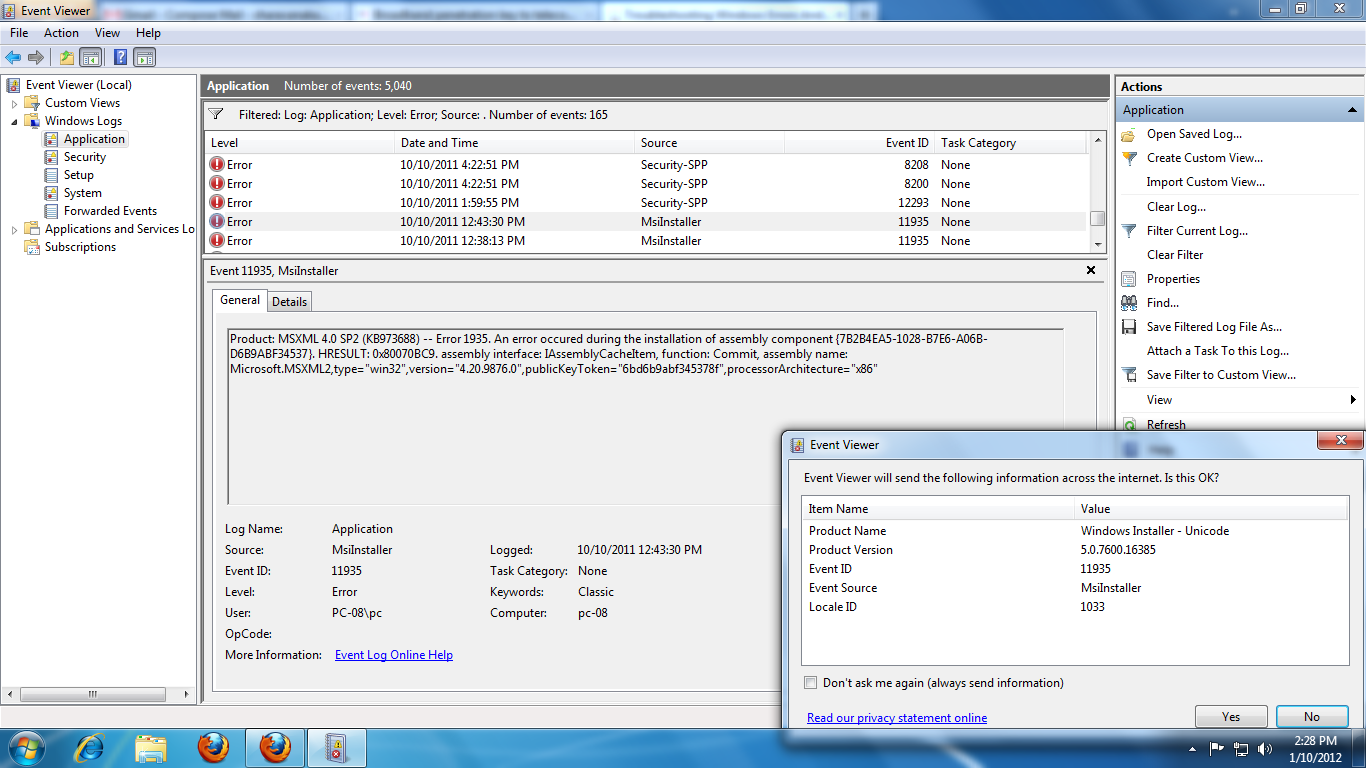Click Open Saved Log action

[x=1194, y=134]
